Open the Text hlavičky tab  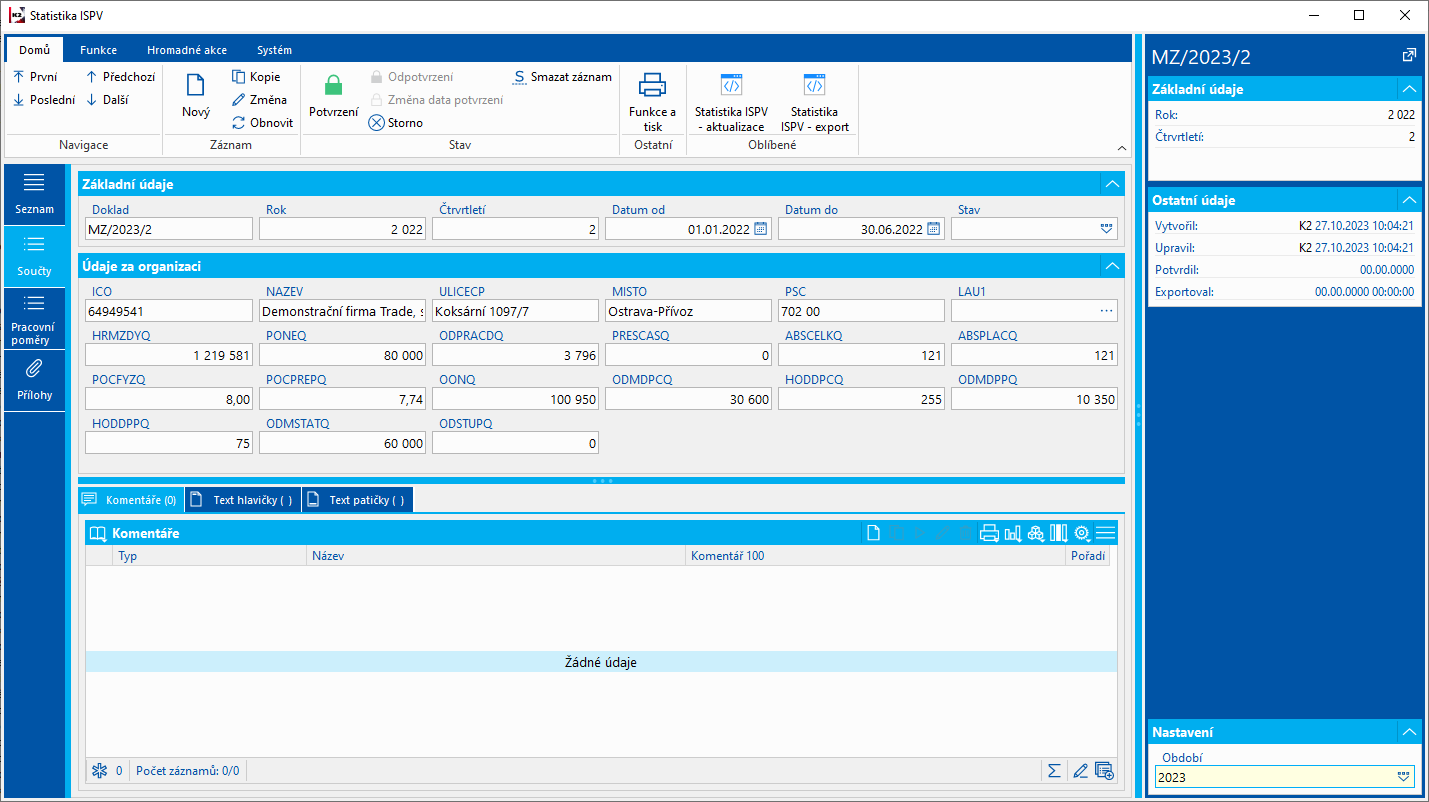pos(243,500)
